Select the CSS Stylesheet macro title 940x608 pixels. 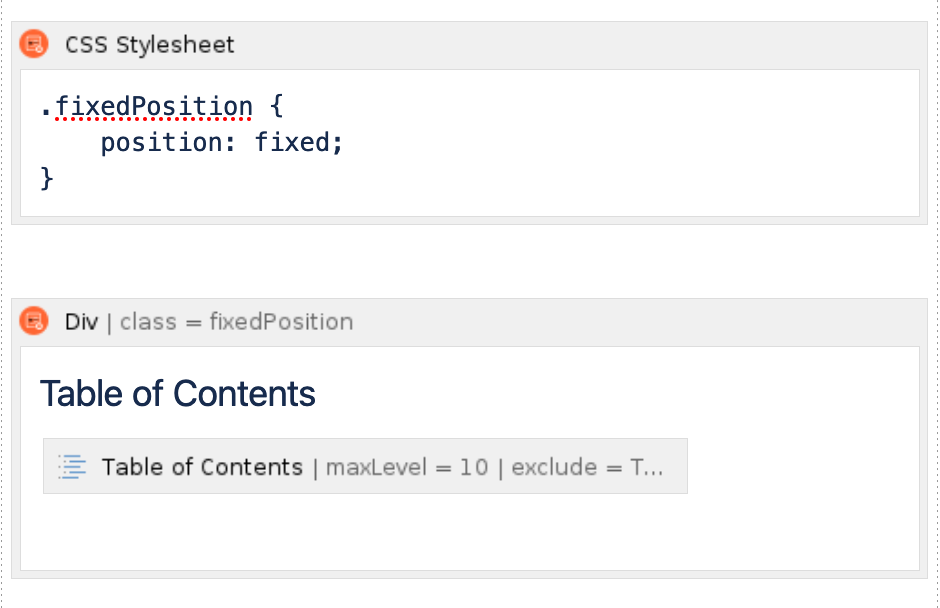(x=150, y=45)
